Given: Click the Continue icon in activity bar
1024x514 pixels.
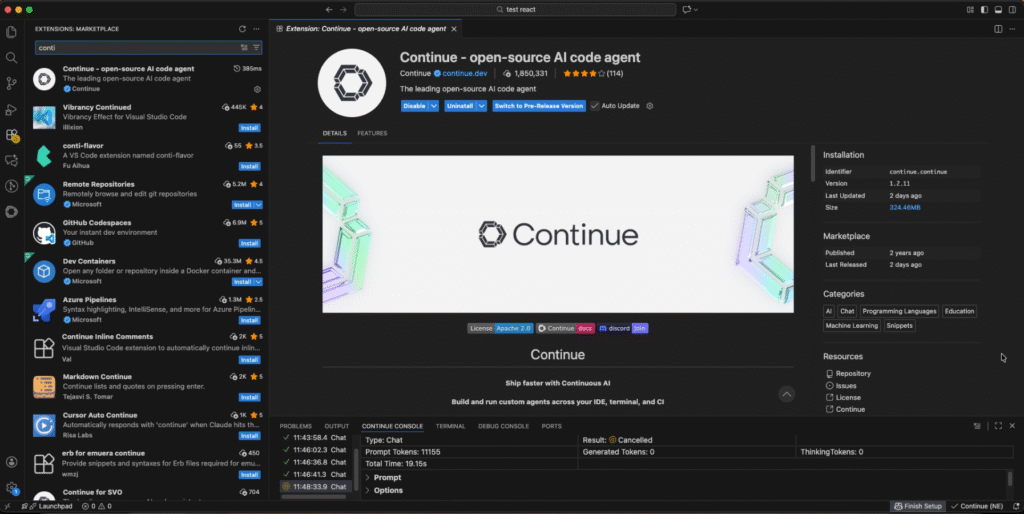Looking at the screenshot, I should coord(12,211).
